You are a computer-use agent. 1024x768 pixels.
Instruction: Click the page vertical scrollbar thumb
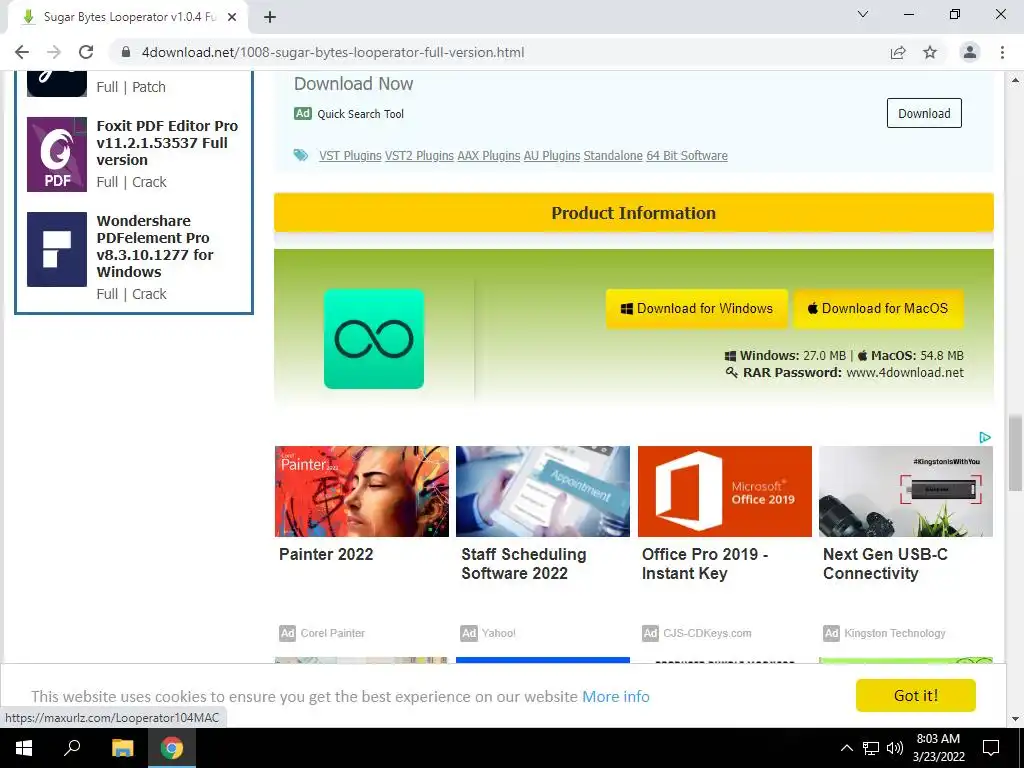[1015, 453]
